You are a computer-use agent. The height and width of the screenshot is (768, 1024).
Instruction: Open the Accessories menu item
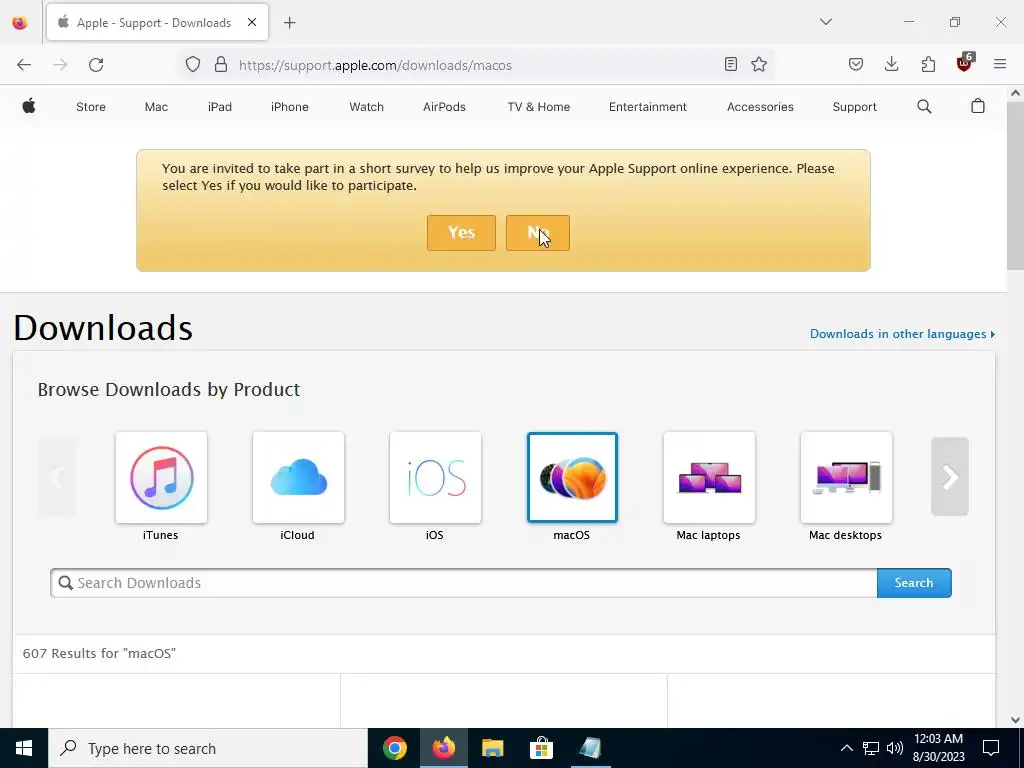(760, 107)
